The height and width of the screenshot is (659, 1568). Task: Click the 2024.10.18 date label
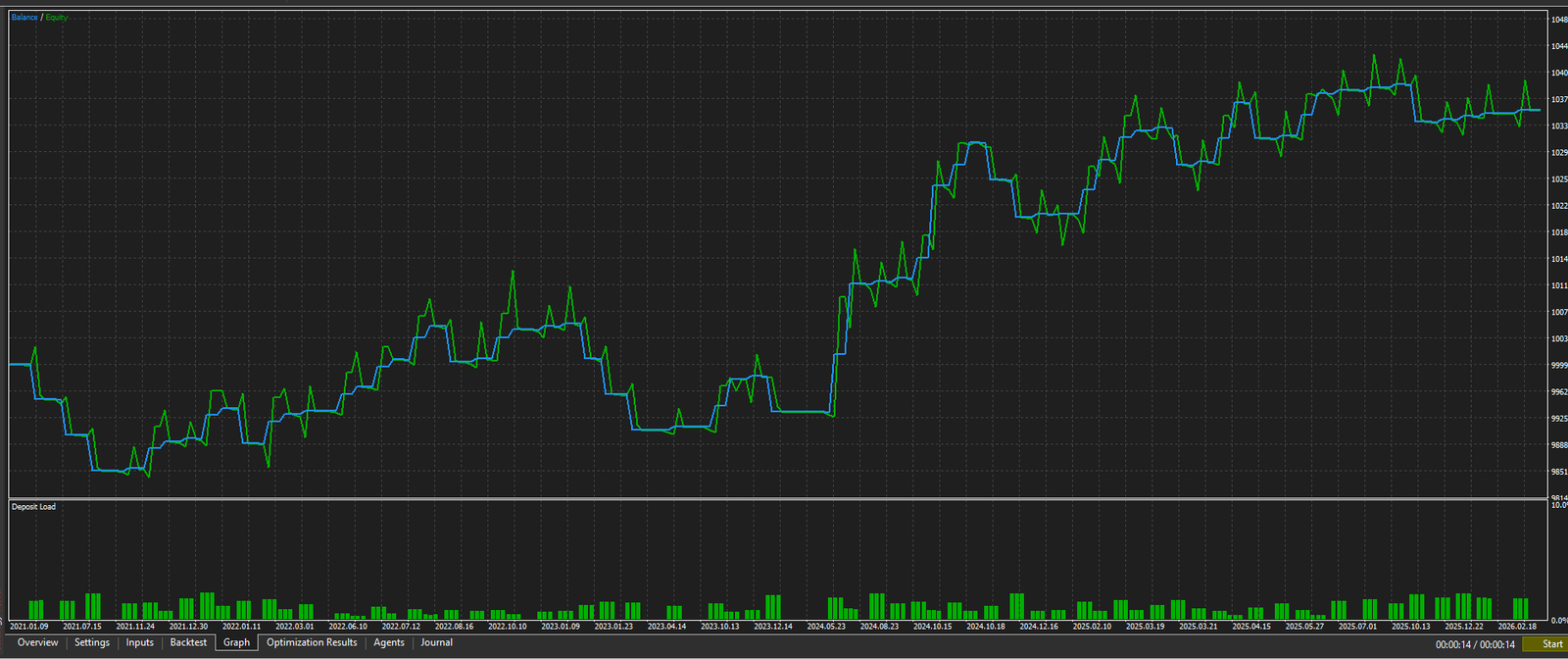[x=986, y=626]
